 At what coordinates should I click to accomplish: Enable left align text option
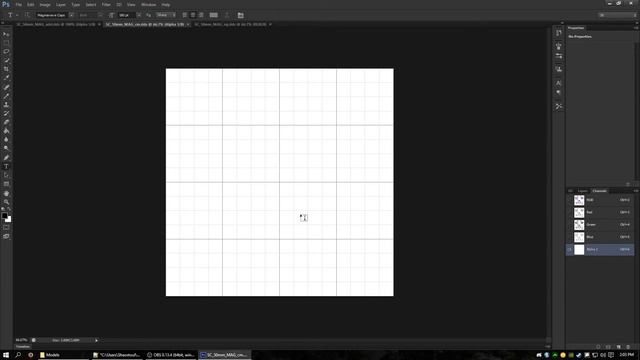(x=184, y=15)
